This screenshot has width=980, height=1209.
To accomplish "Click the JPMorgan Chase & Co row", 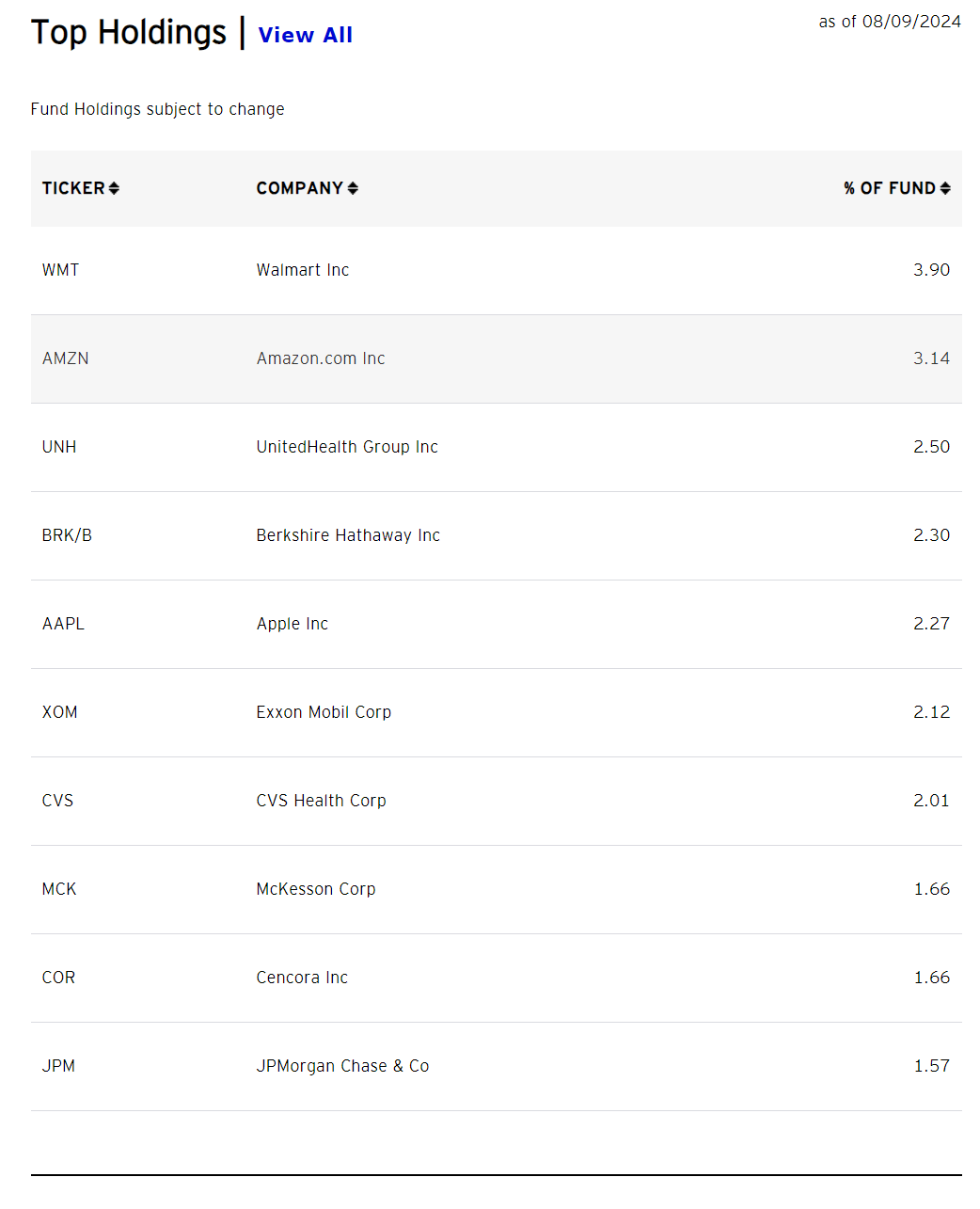I will coord(342,1066).
